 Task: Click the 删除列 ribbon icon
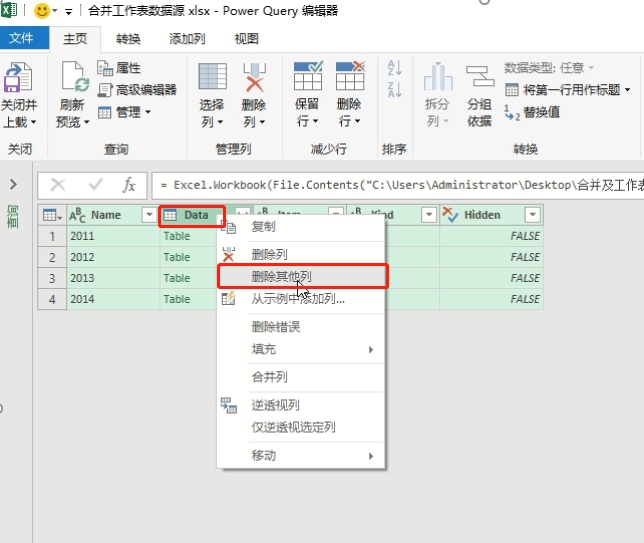click(254, 77)
